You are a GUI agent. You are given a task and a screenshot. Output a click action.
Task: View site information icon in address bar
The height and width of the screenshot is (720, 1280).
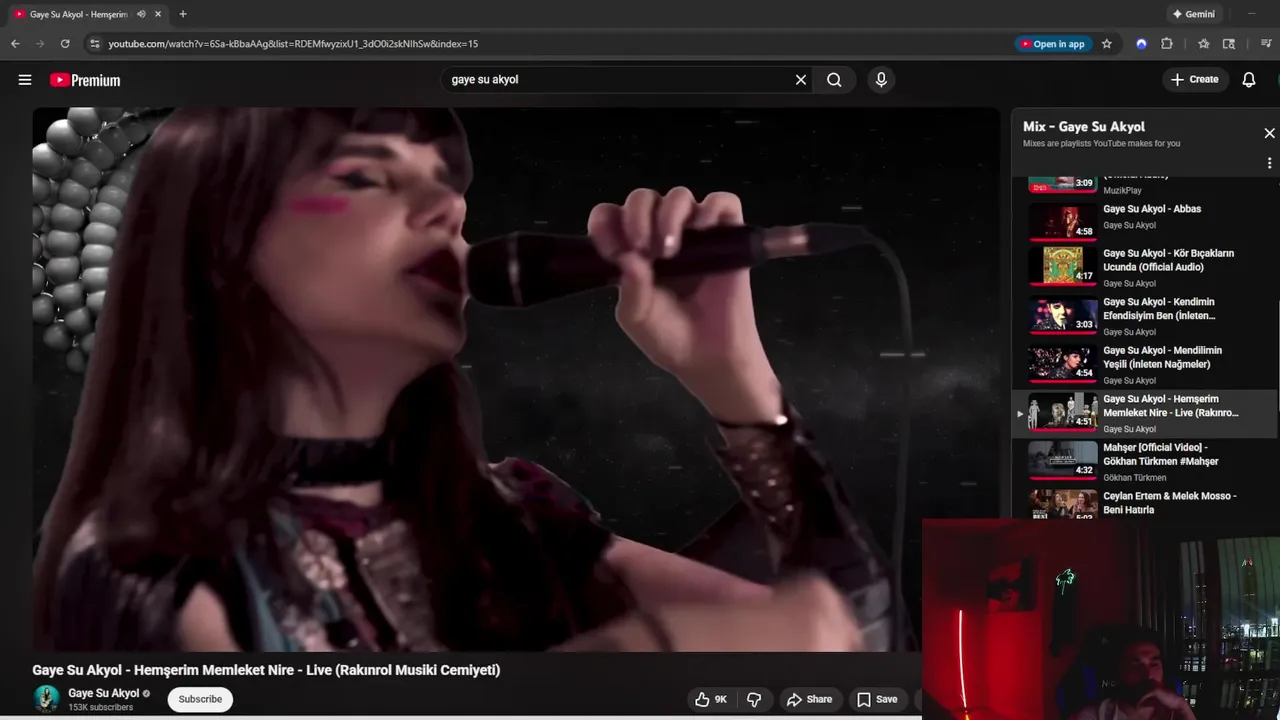tap(95, 44)
